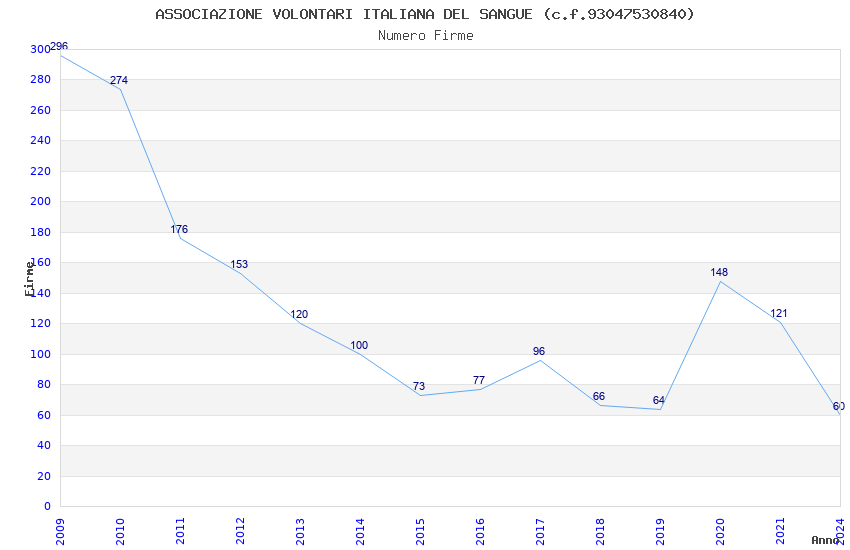Image resolution: width=850 pixels, height=550 pixels.
Task: Click the x-axis year 2020
Action: (x=720, y=531)
